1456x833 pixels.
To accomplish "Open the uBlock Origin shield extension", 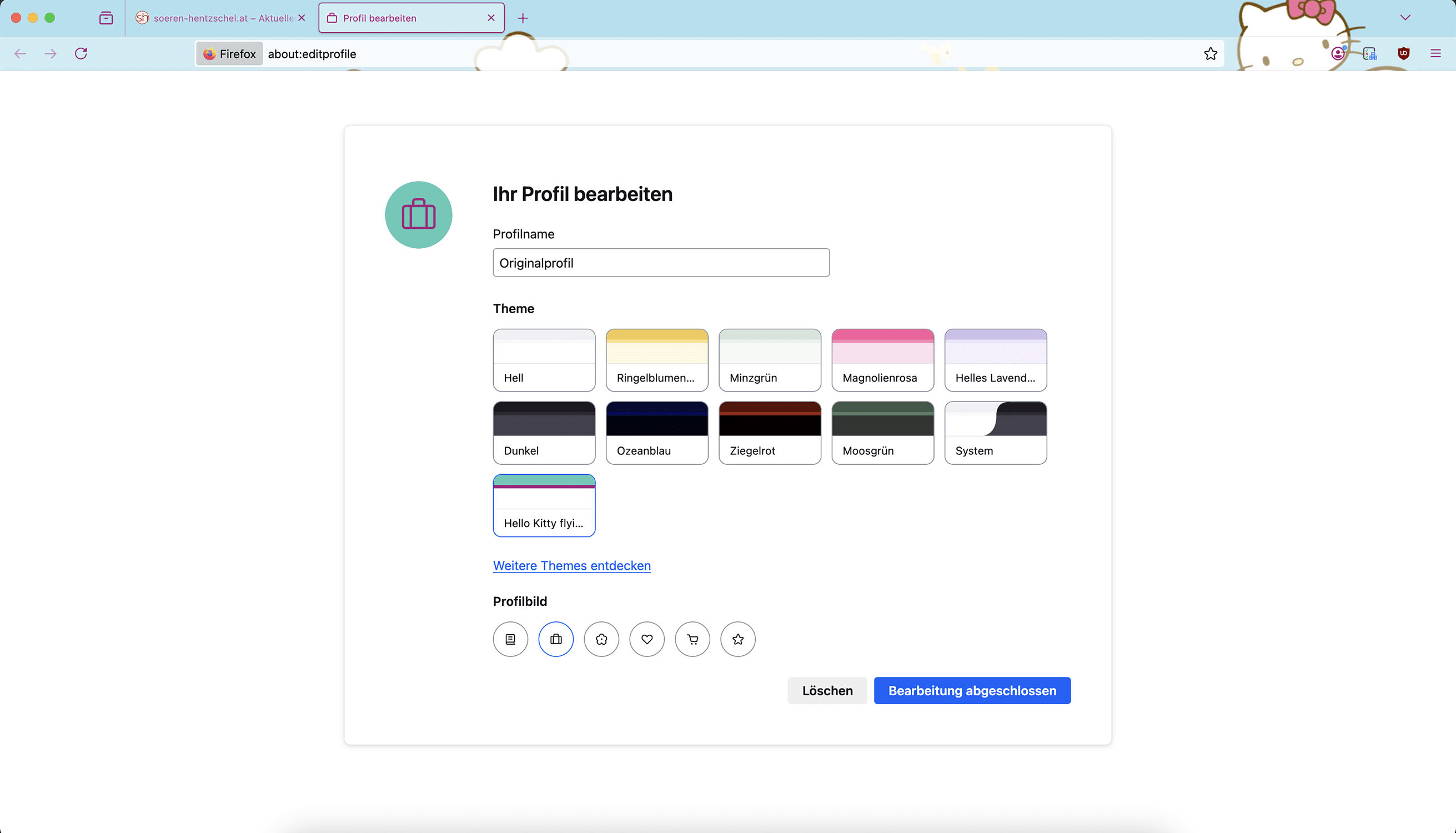I will (1403, 54).
